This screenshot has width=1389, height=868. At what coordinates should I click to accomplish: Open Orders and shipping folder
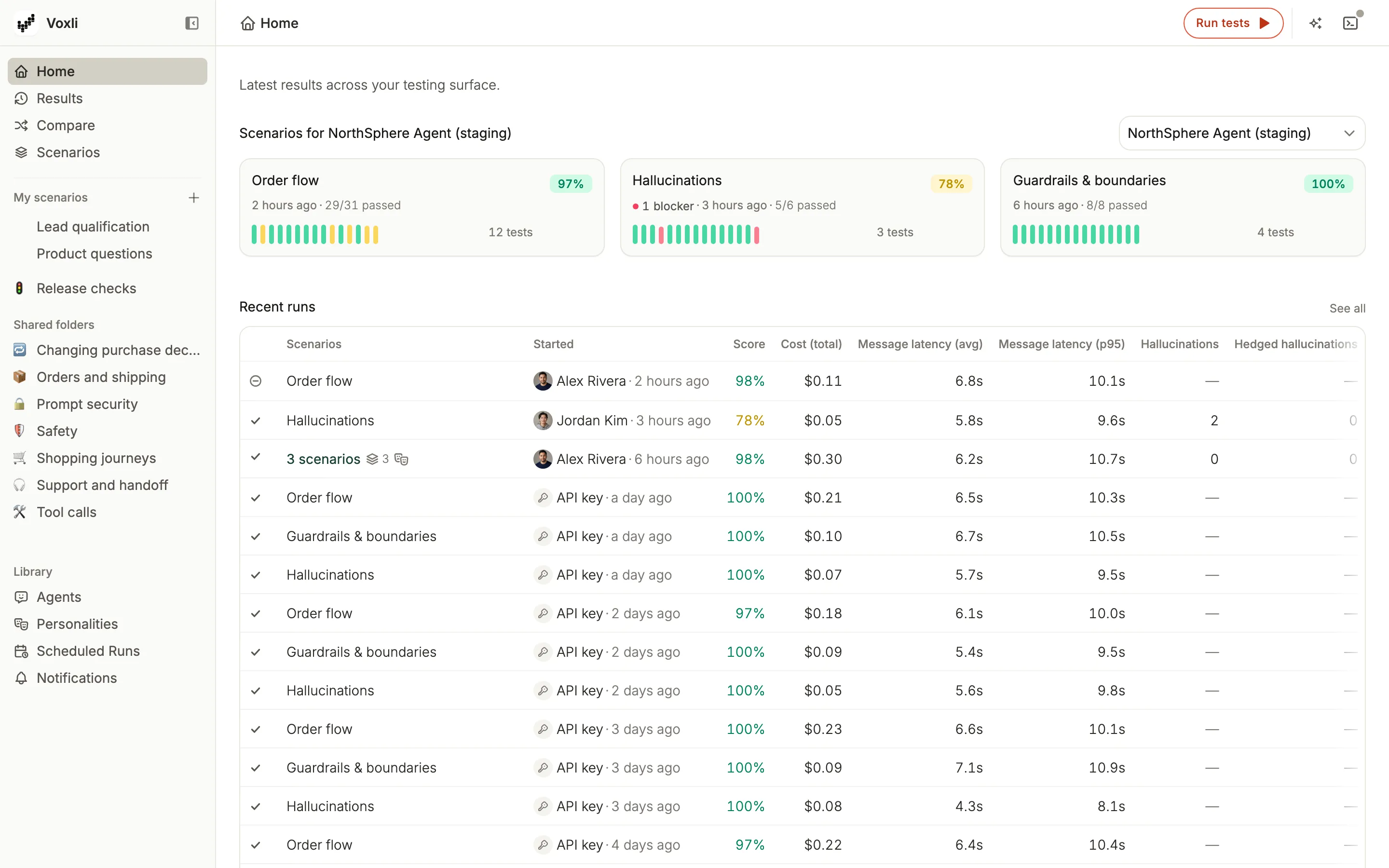tap(108, 377)
